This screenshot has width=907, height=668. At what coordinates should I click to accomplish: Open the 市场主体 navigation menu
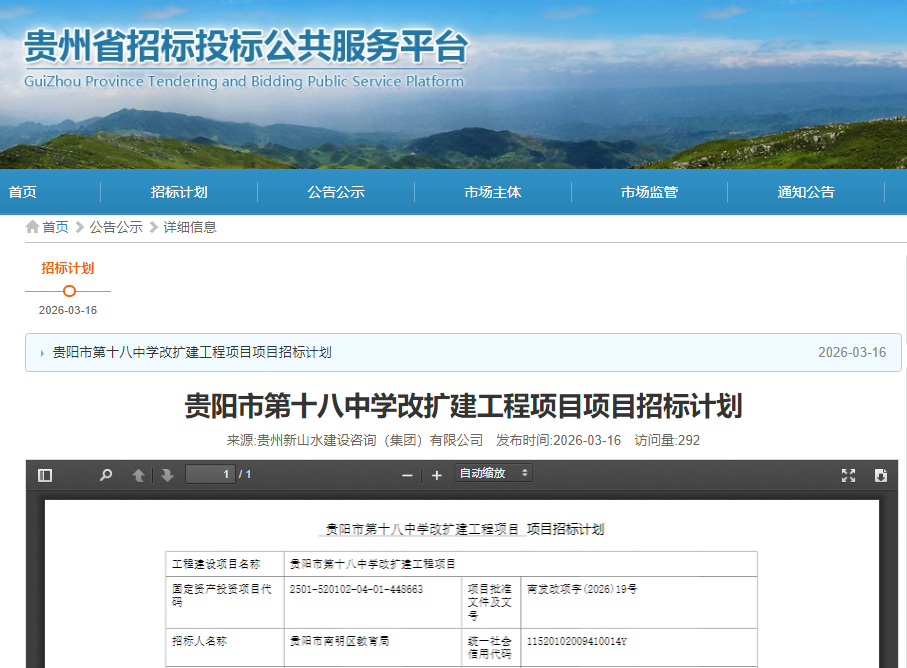point(492,191)
